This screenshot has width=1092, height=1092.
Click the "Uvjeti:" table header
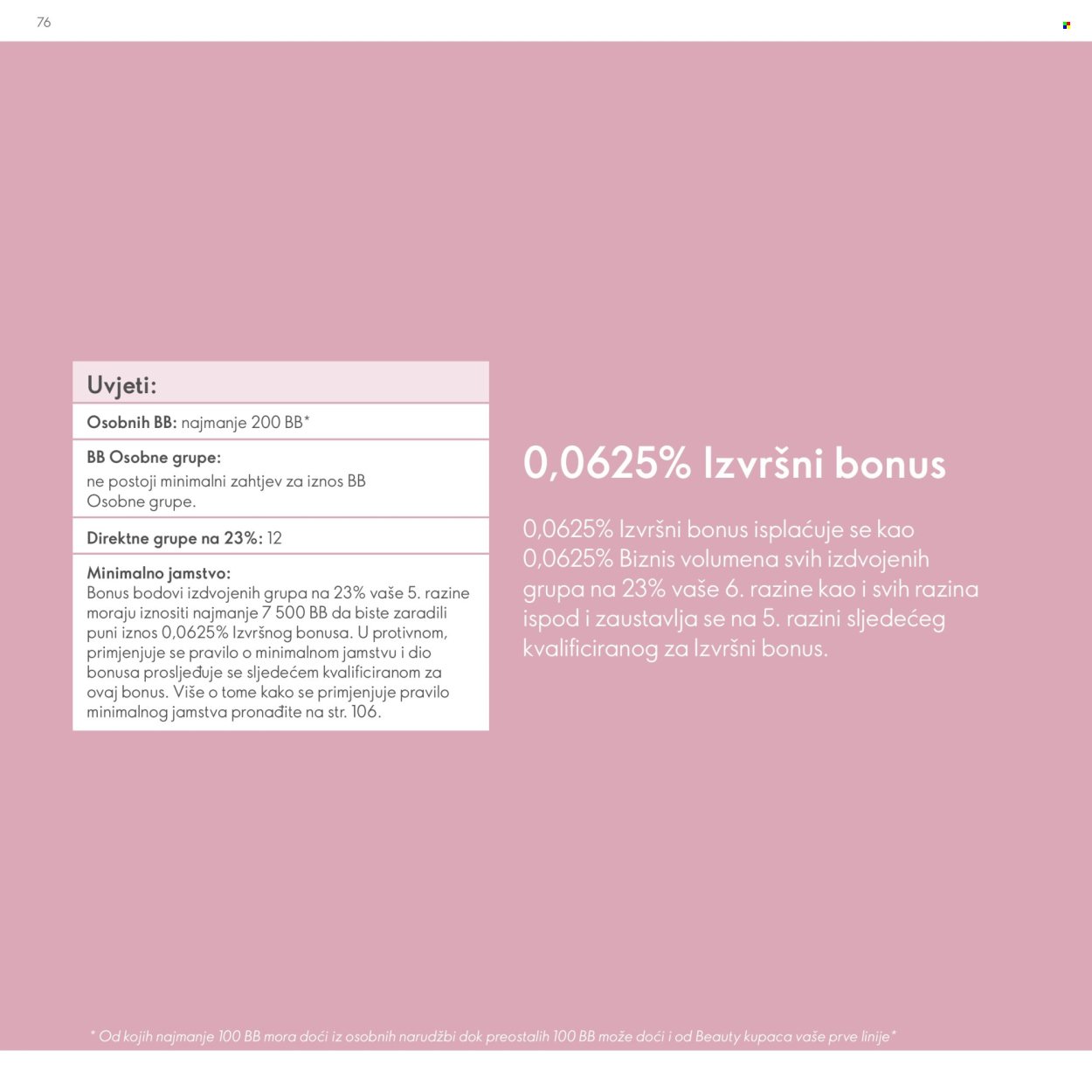121,385
